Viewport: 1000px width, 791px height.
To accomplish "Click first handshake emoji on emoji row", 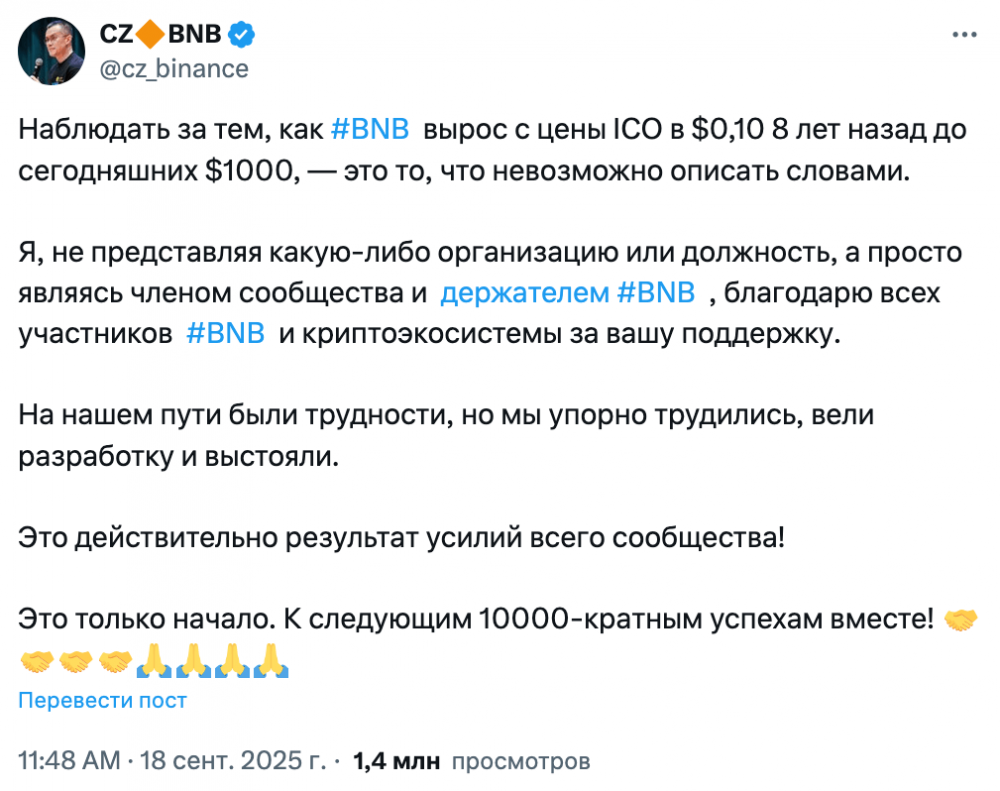I will point(37,661).
